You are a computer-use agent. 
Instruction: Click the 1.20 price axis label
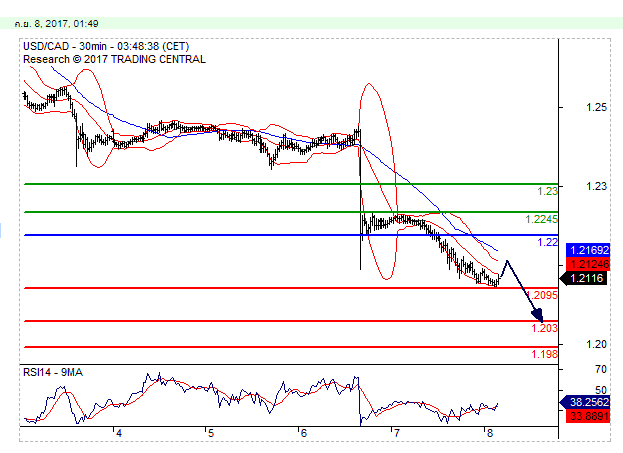point(596,344)
